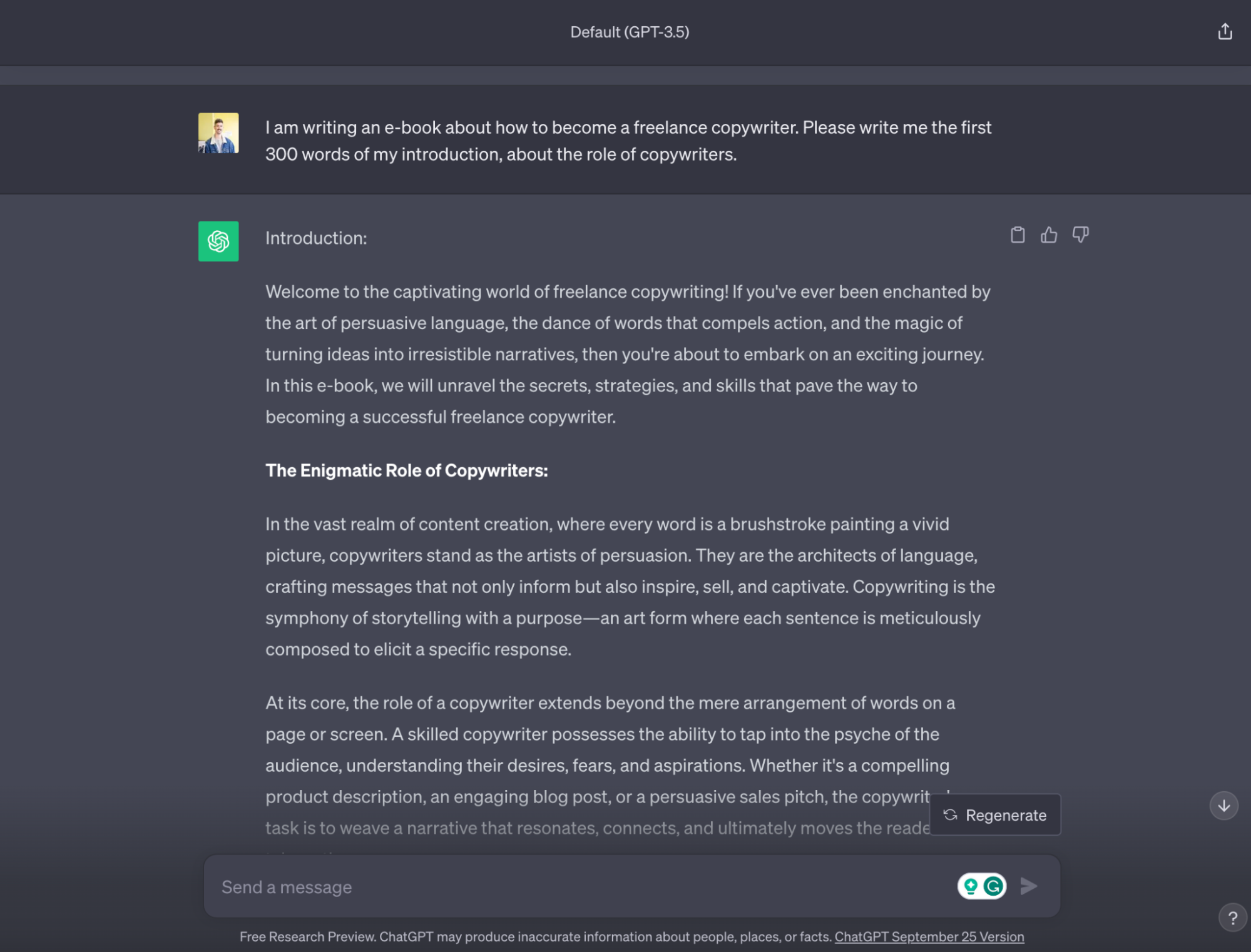Image resolution: width=1251 pixels, height=952 pixels.
Task: Click the Enigmatic Role of Copywriters heading
Action: point(407,470)
